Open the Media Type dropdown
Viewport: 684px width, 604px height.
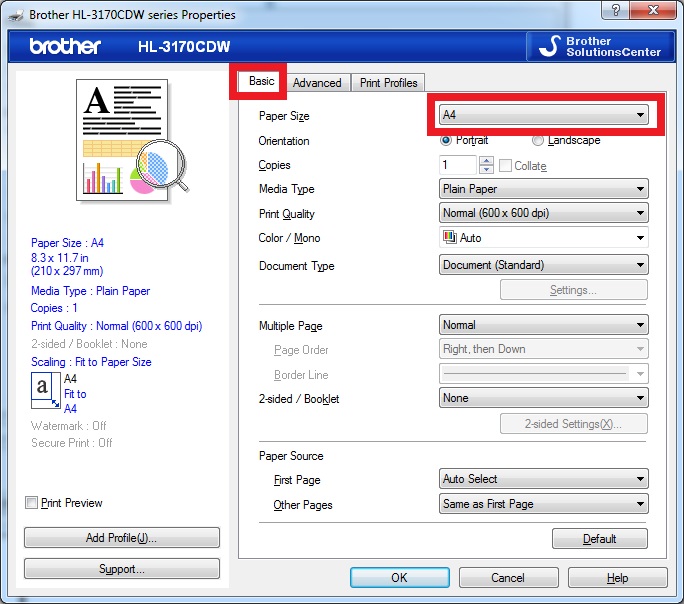[x=544, y=189]
